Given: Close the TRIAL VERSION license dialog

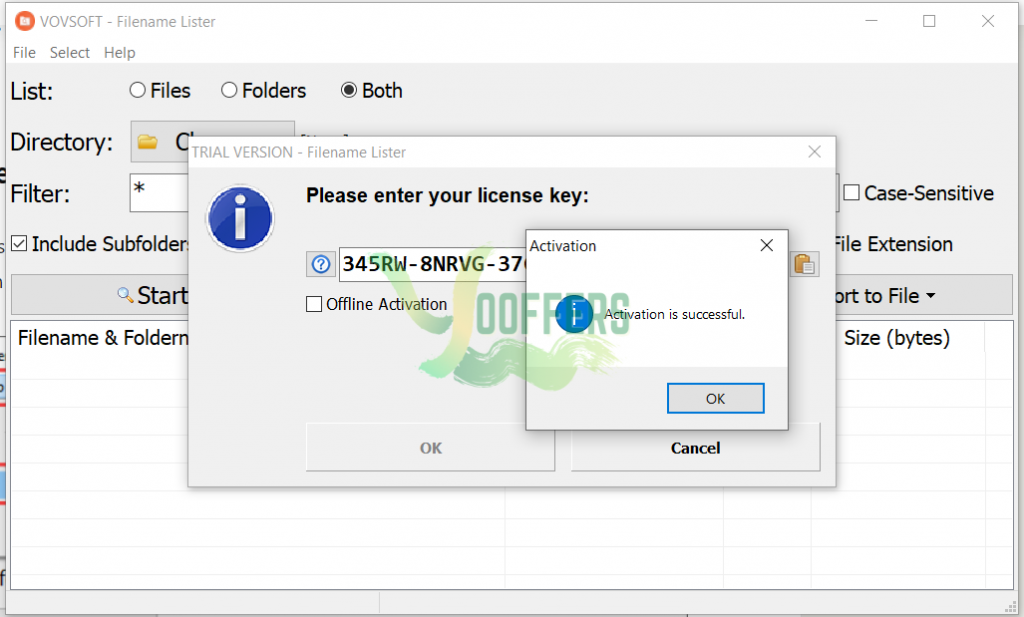Looking at the screenshot, I should [814, 152].
